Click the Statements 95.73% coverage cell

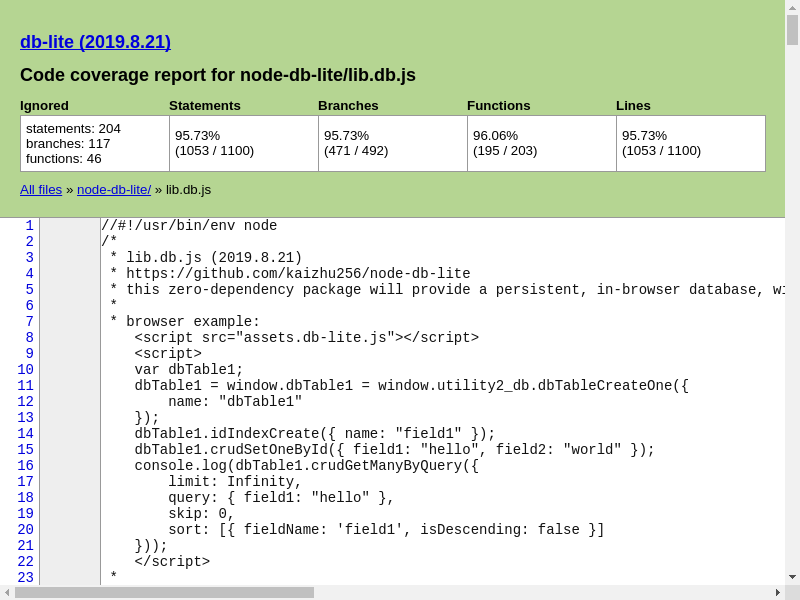244,143
